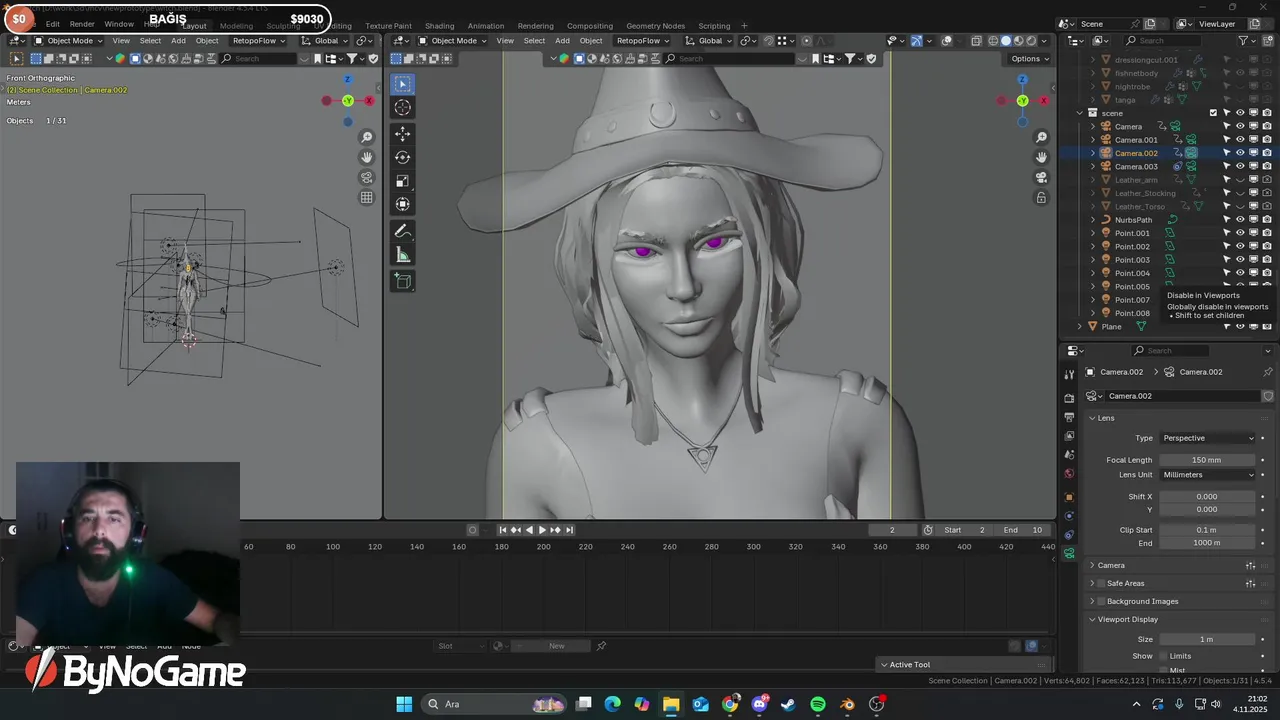This screenshot has height=720, width=1280.
Task: Switch to the Geometry Nodes workspace tab
Action: click(x=655, y=26)
